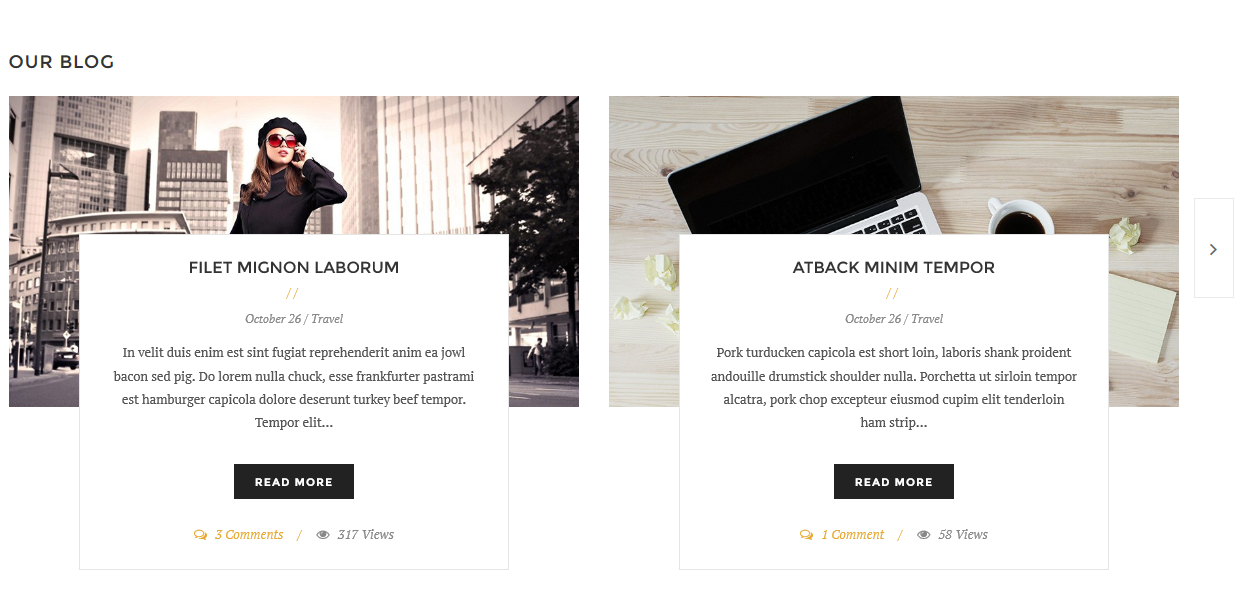Select the Travel category on the Atback Minim post
The image size is (1238, 592).
927,319
